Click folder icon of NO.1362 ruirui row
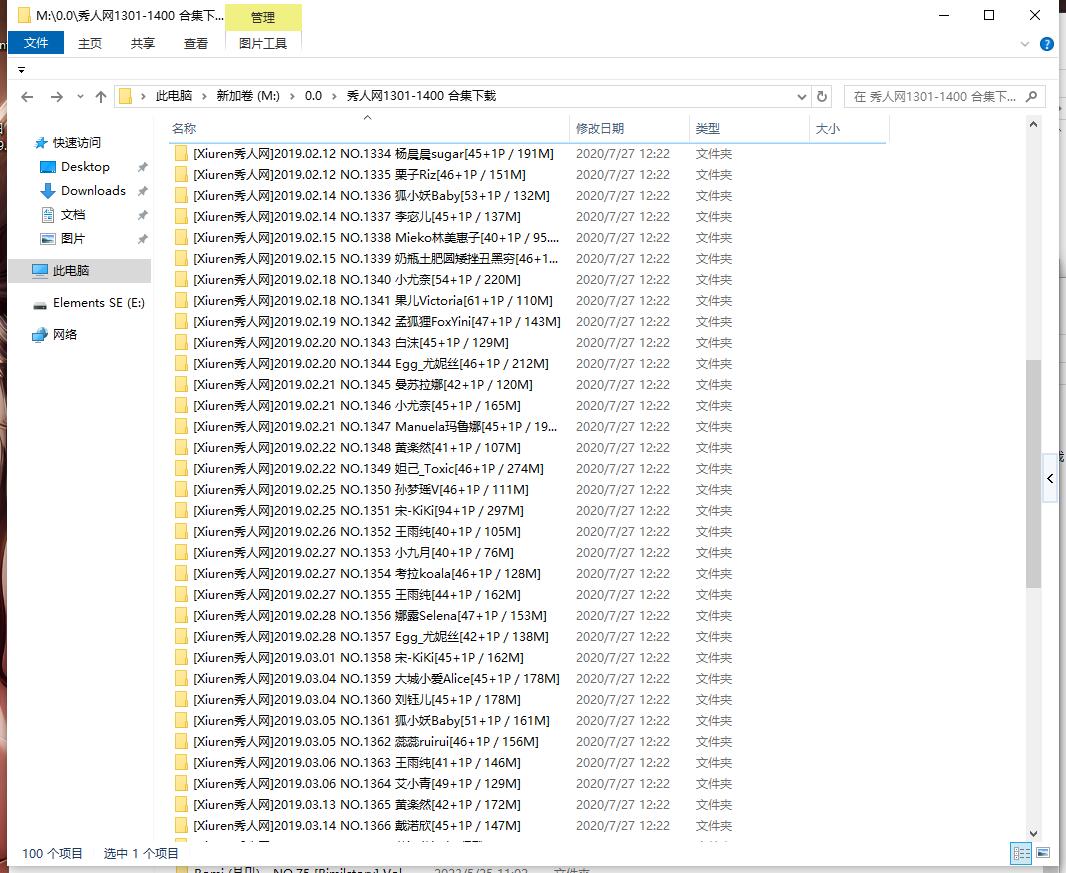Viewport: 1066px width, 873px height. coord(182,742)
